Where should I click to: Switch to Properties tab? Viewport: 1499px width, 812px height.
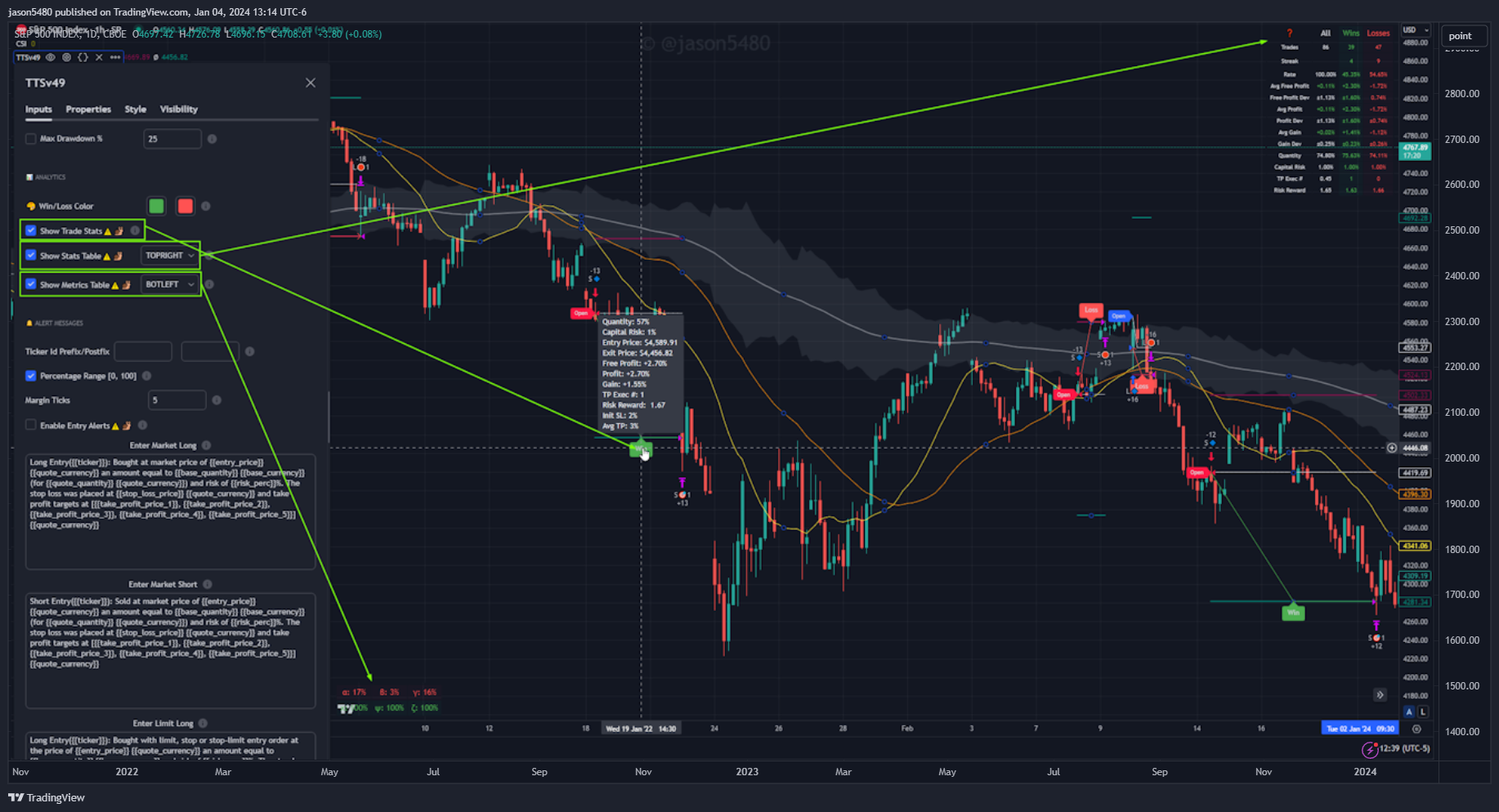click(88, 109)
